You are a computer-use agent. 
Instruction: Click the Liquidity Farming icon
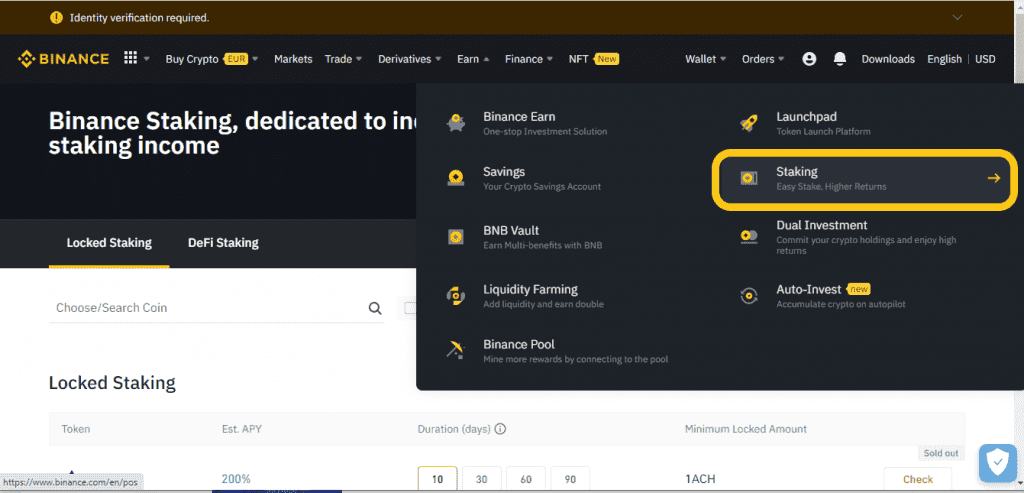pyautogui.click(x=456, y=295)
